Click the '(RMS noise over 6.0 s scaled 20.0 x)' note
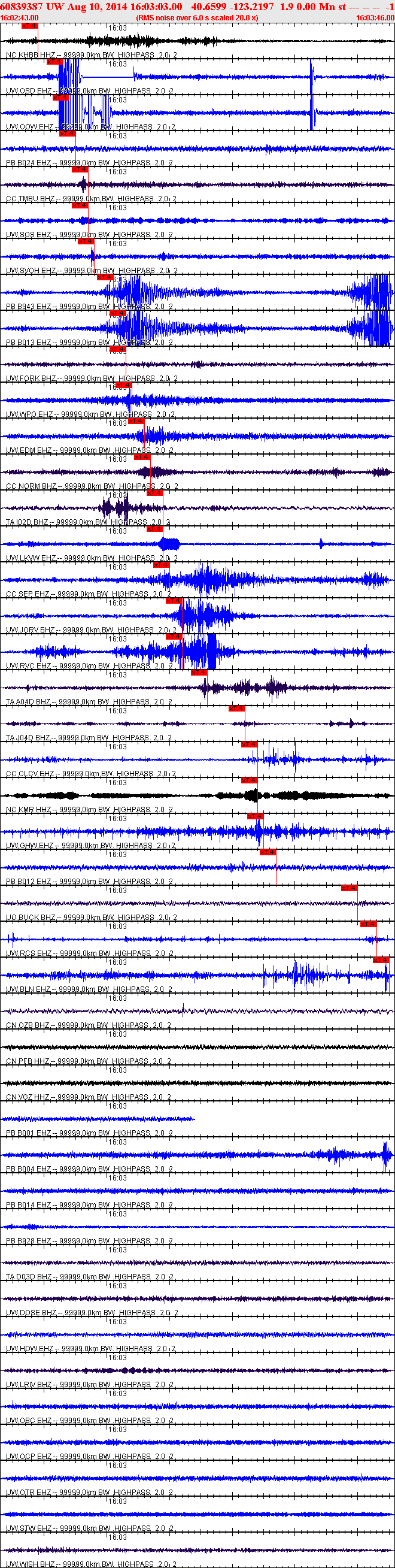The image size is (395, 1568). (196, 17)
